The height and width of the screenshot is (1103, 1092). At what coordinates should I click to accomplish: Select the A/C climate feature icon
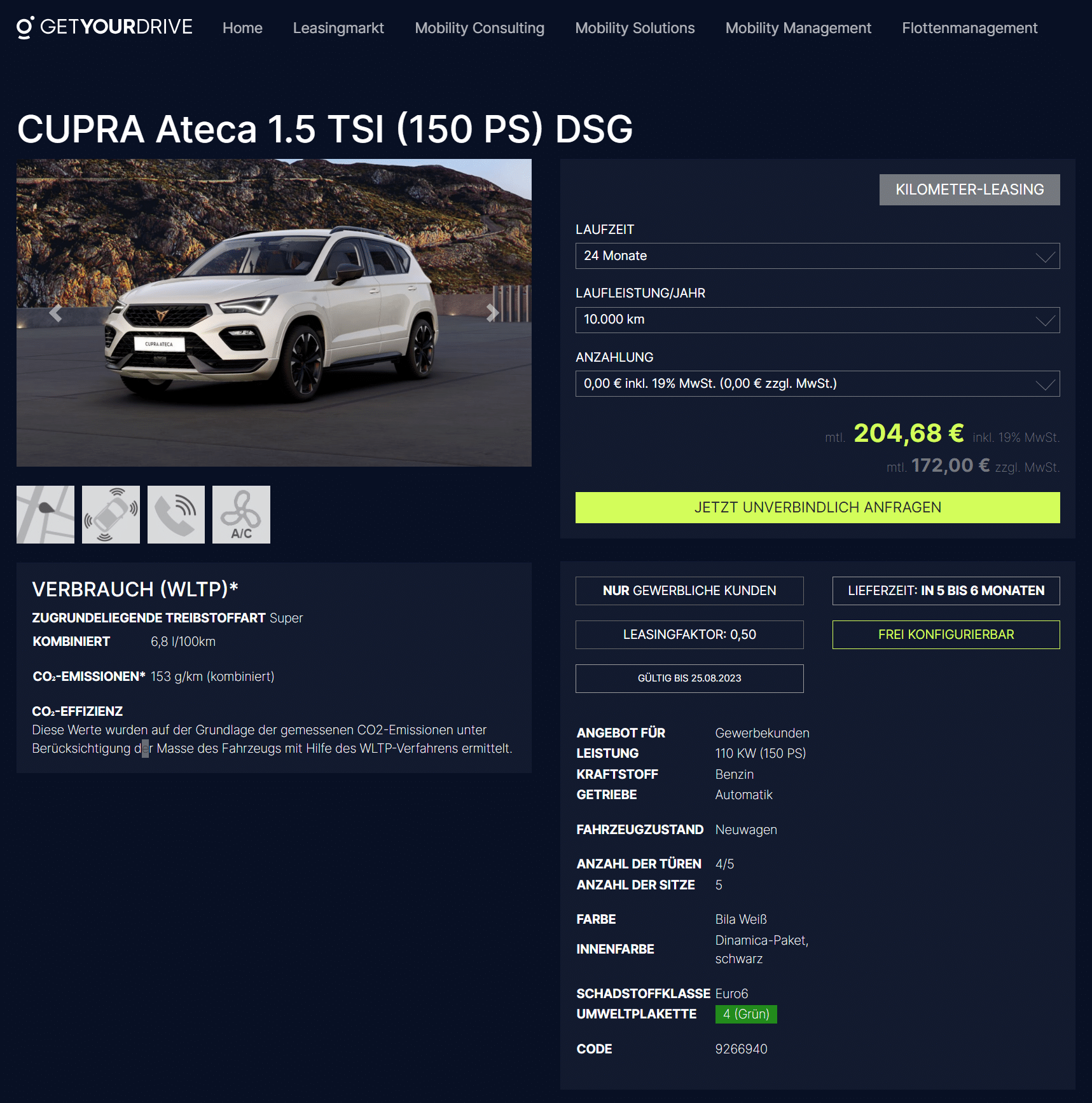tap(241, 514)
